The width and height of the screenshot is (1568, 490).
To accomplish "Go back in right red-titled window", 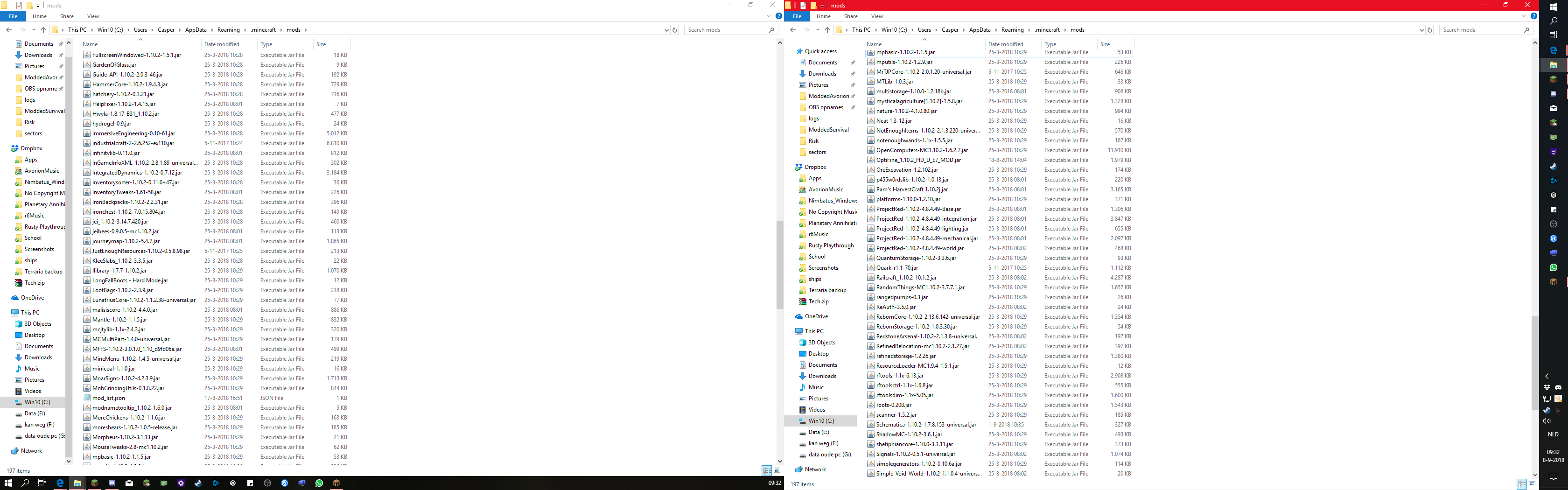I will coord(792,30).
